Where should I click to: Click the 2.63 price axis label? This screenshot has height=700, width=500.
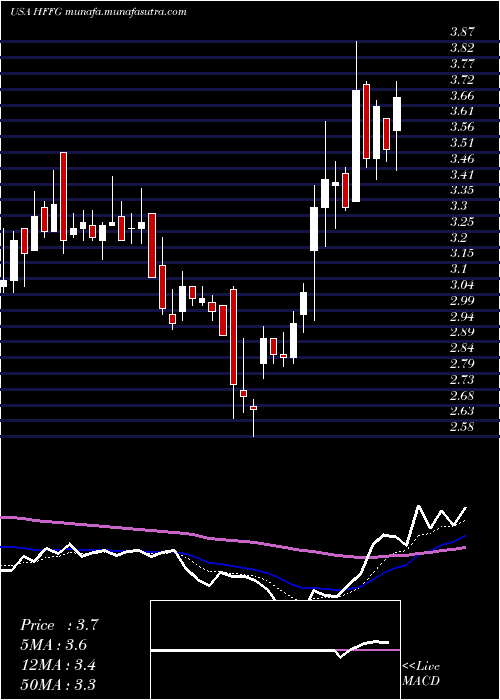coord(462,411)
